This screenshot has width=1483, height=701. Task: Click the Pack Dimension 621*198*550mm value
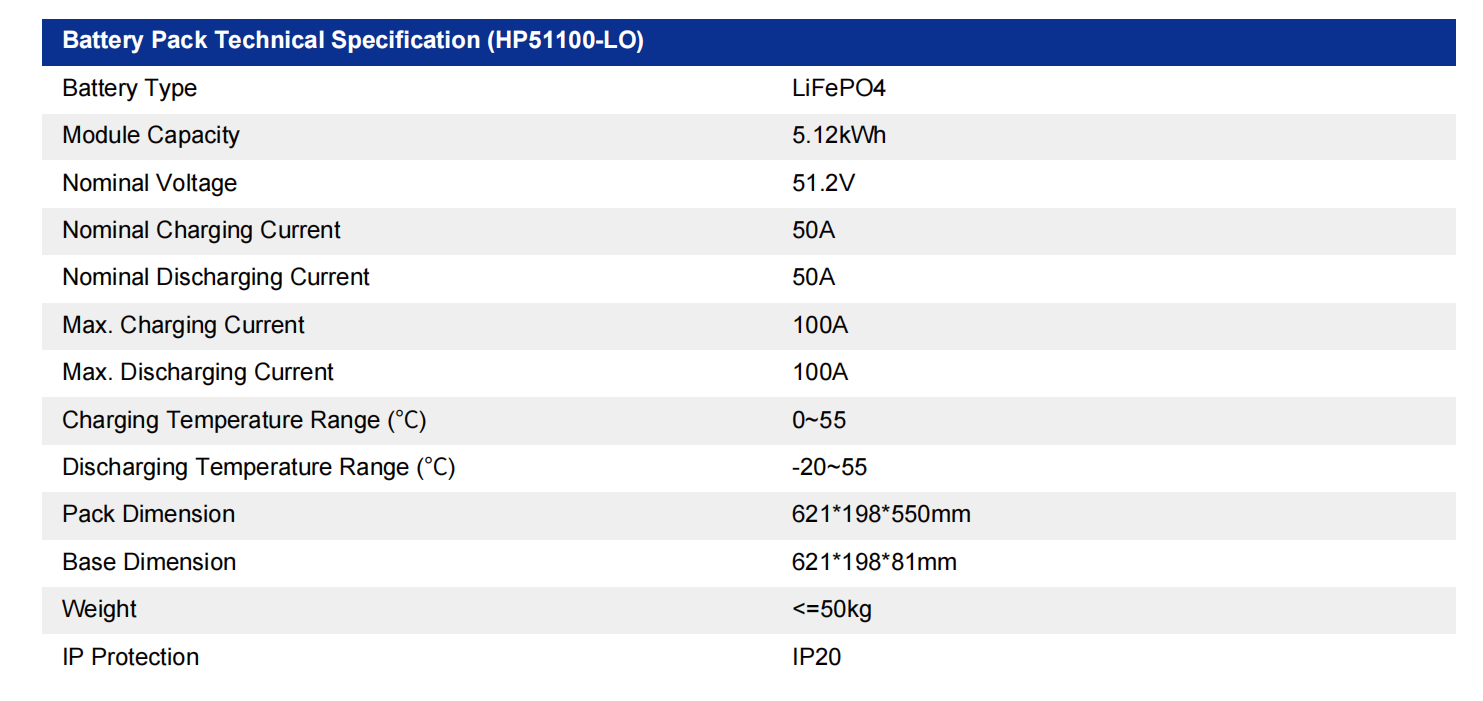pos(880,514)
